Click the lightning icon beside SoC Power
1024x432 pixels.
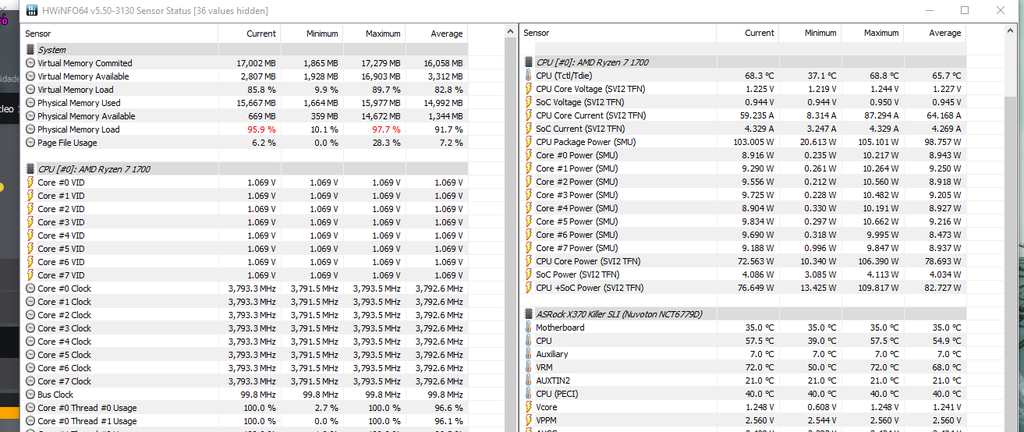(529, 274)
